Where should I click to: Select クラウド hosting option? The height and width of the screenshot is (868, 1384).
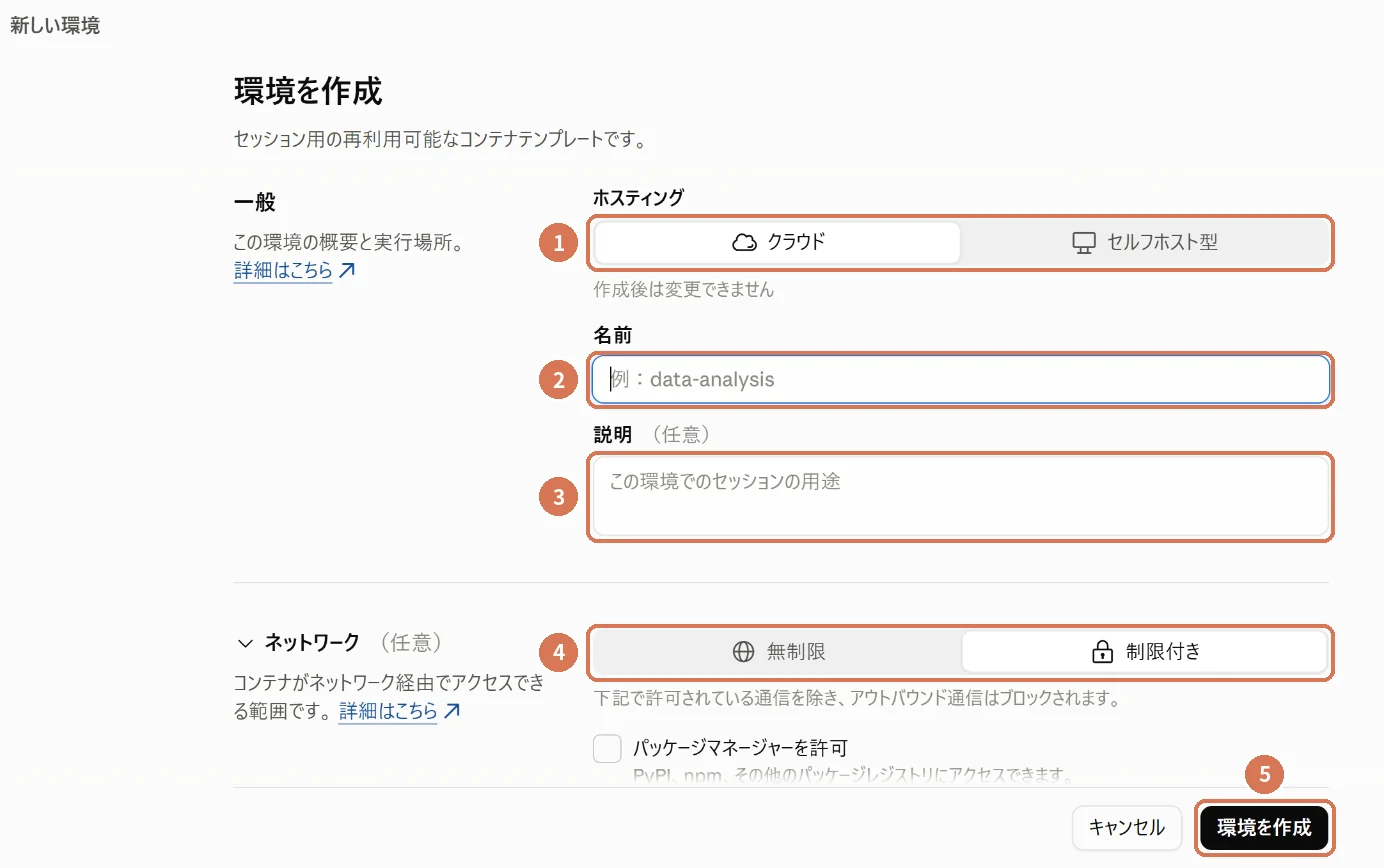coord(777,242)
